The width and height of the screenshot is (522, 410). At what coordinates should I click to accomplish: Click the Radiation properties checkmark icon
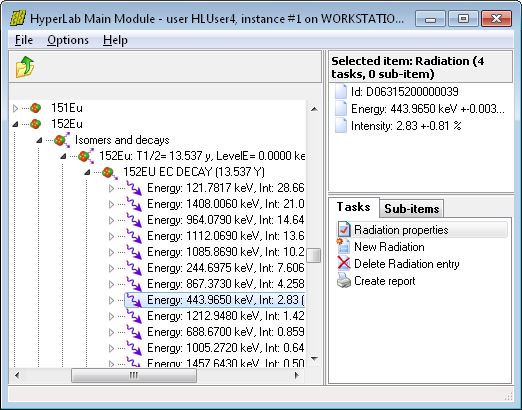pos(344,230)
